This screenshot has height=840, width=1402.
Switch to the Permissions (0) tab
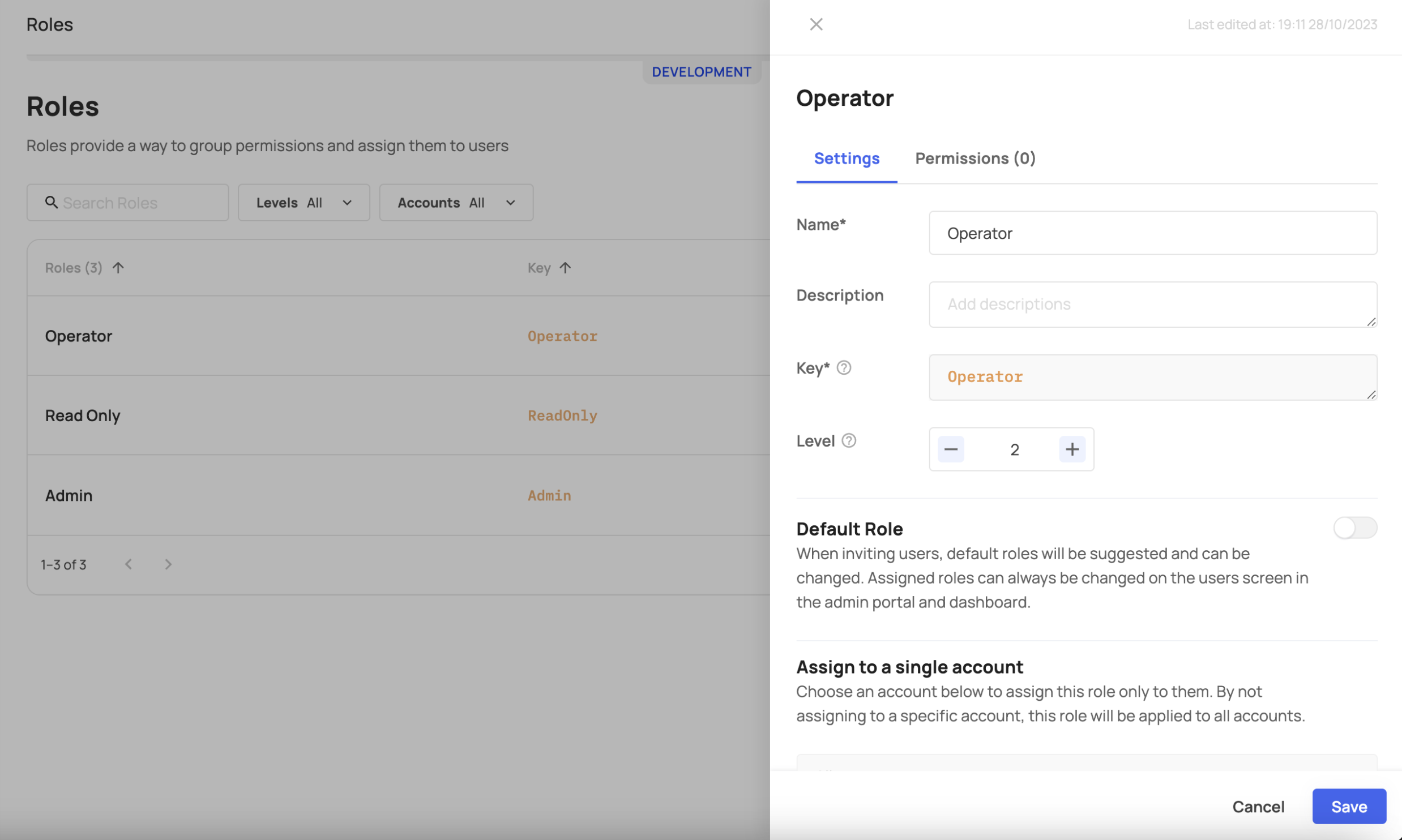[975, 158]
